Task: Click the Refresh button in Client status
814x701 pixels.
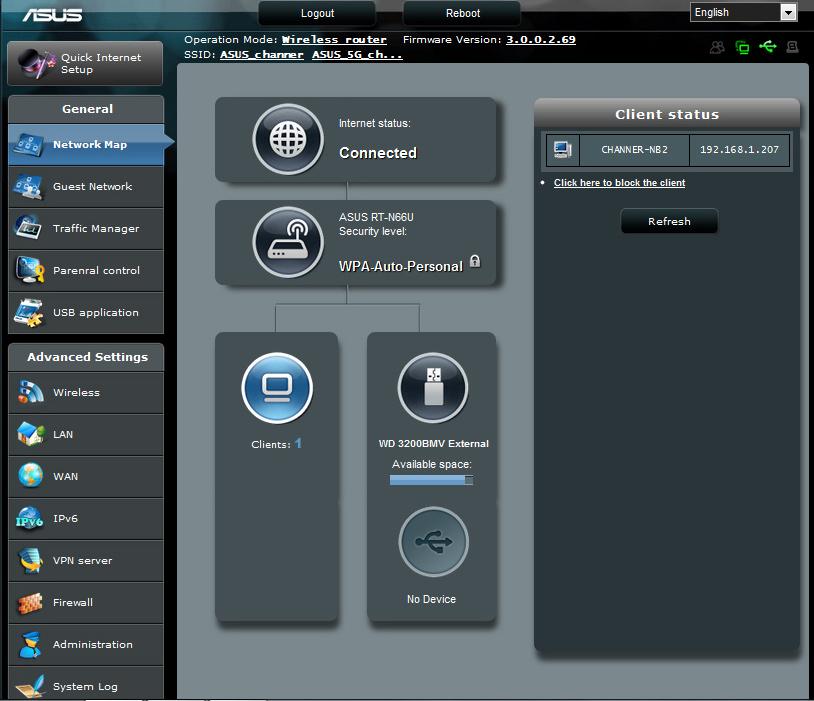Action: click(x=669, y=221)
